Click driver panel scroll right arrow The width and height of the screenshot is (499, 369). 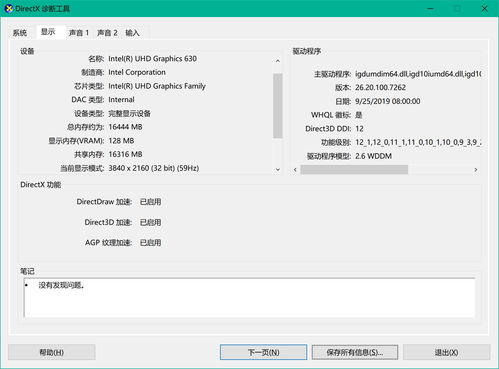pyautogui.click(x=476, y=170)
